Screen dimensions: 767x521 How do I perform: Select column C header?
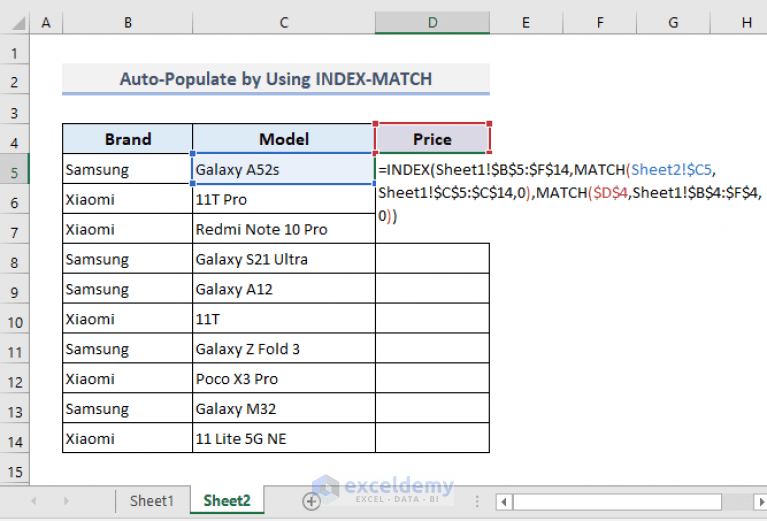[x=284, y=23]
